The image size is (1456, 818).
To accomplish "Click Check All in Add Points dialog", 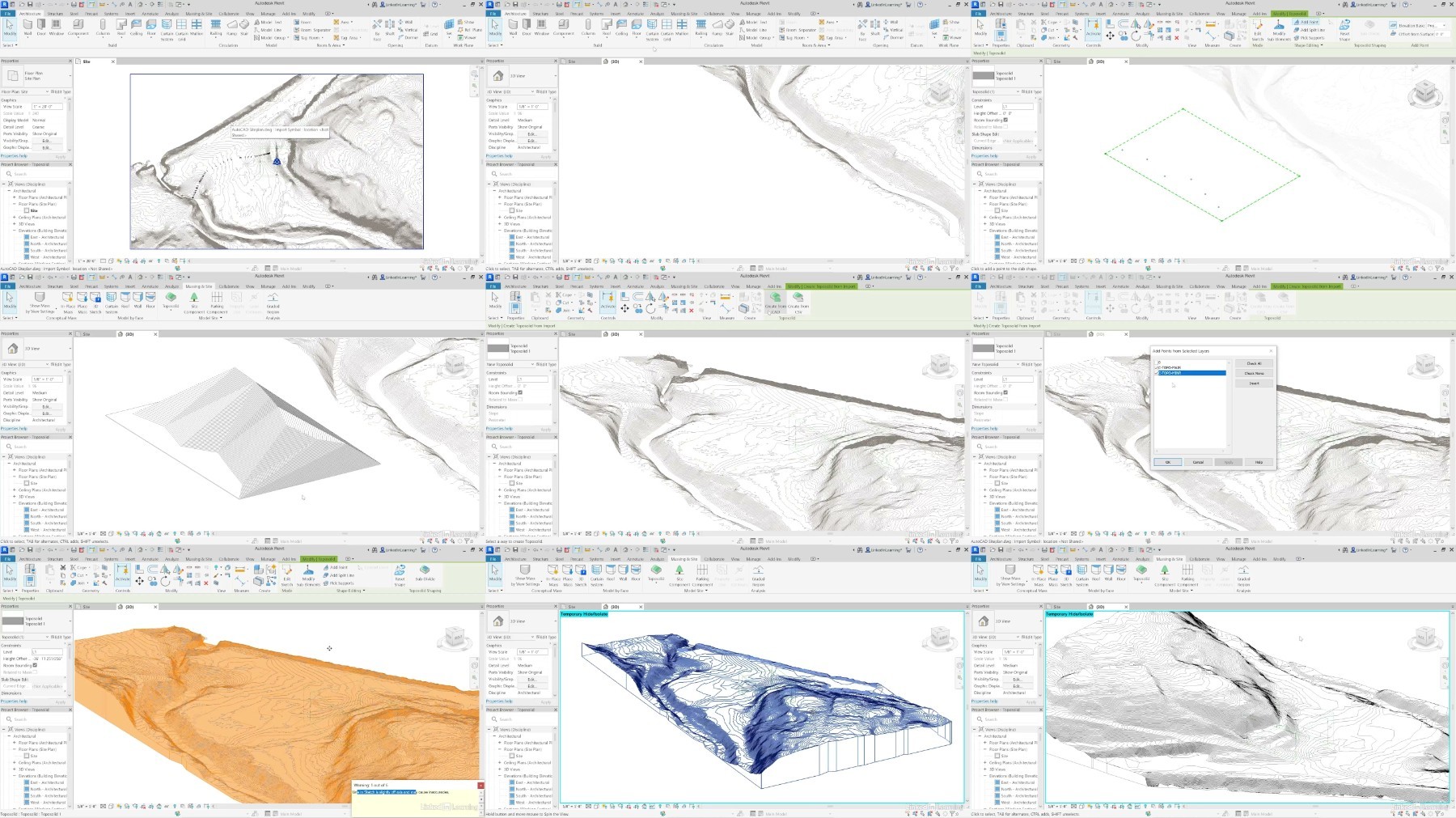I will click(x=1254, y=364).
